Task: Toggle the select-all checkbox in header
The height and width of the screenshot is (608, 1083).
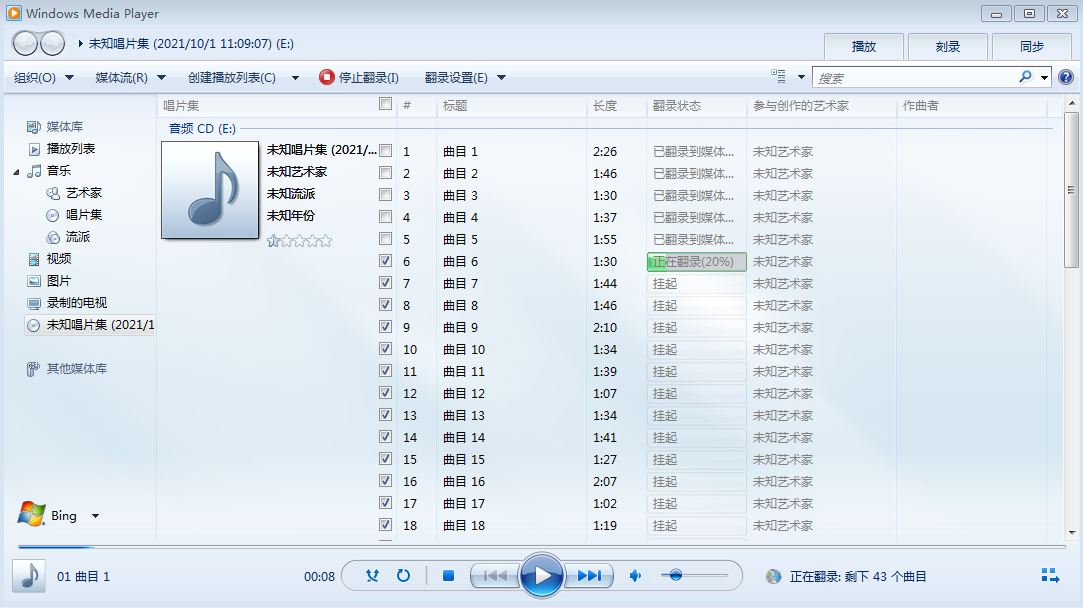Action: [x=385, y=104]
